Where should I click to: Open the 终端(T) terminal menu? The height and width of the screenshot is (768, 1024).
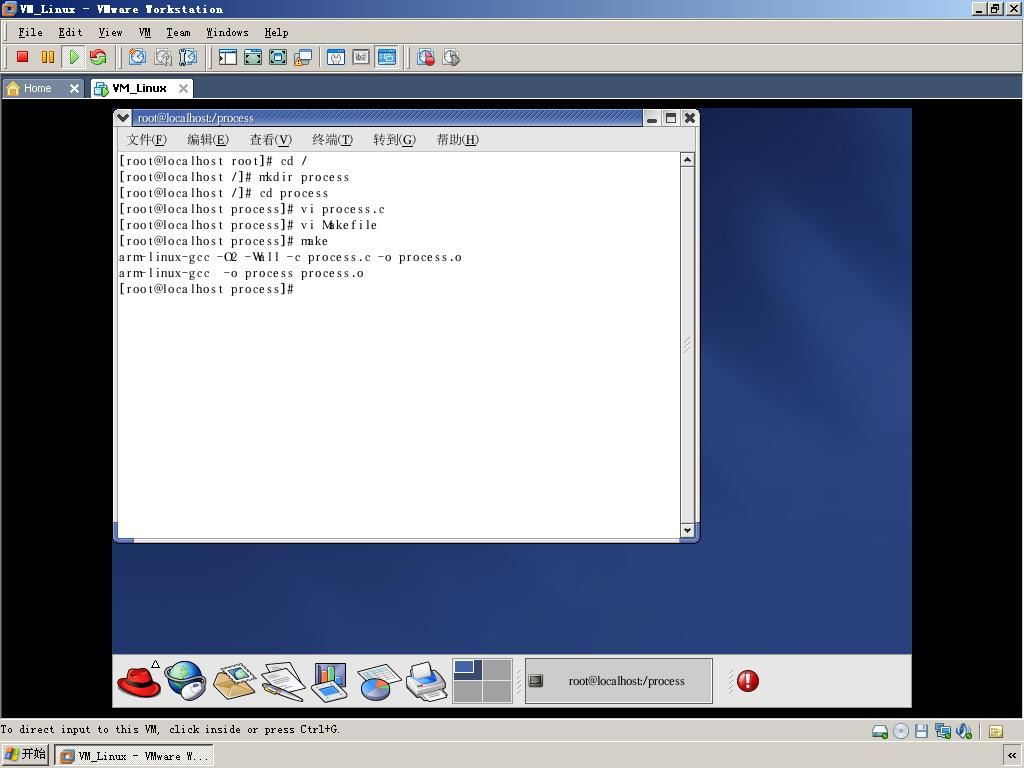click(332, 140)
